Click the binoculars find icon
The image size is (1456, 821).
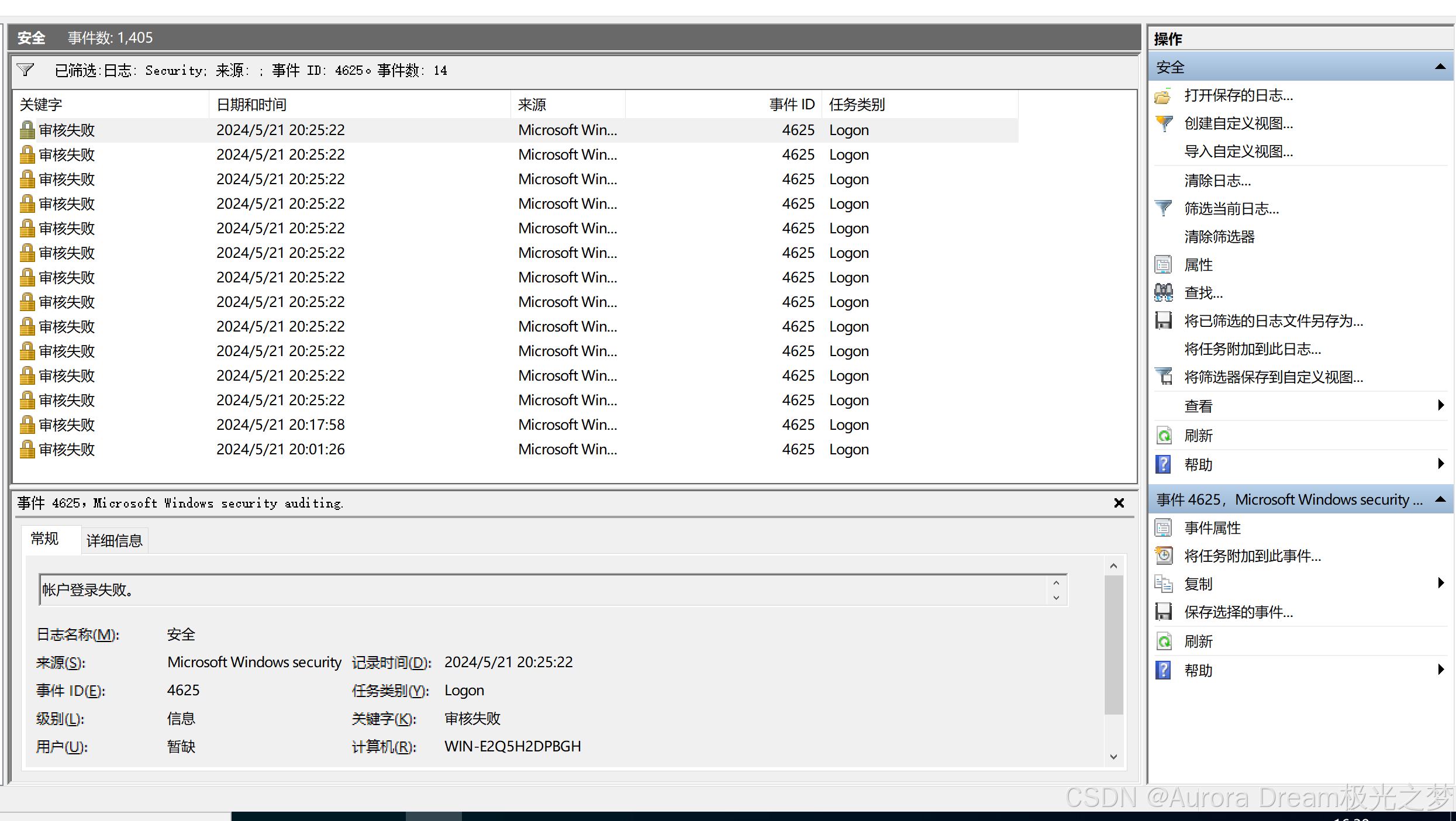point(1163,292)
